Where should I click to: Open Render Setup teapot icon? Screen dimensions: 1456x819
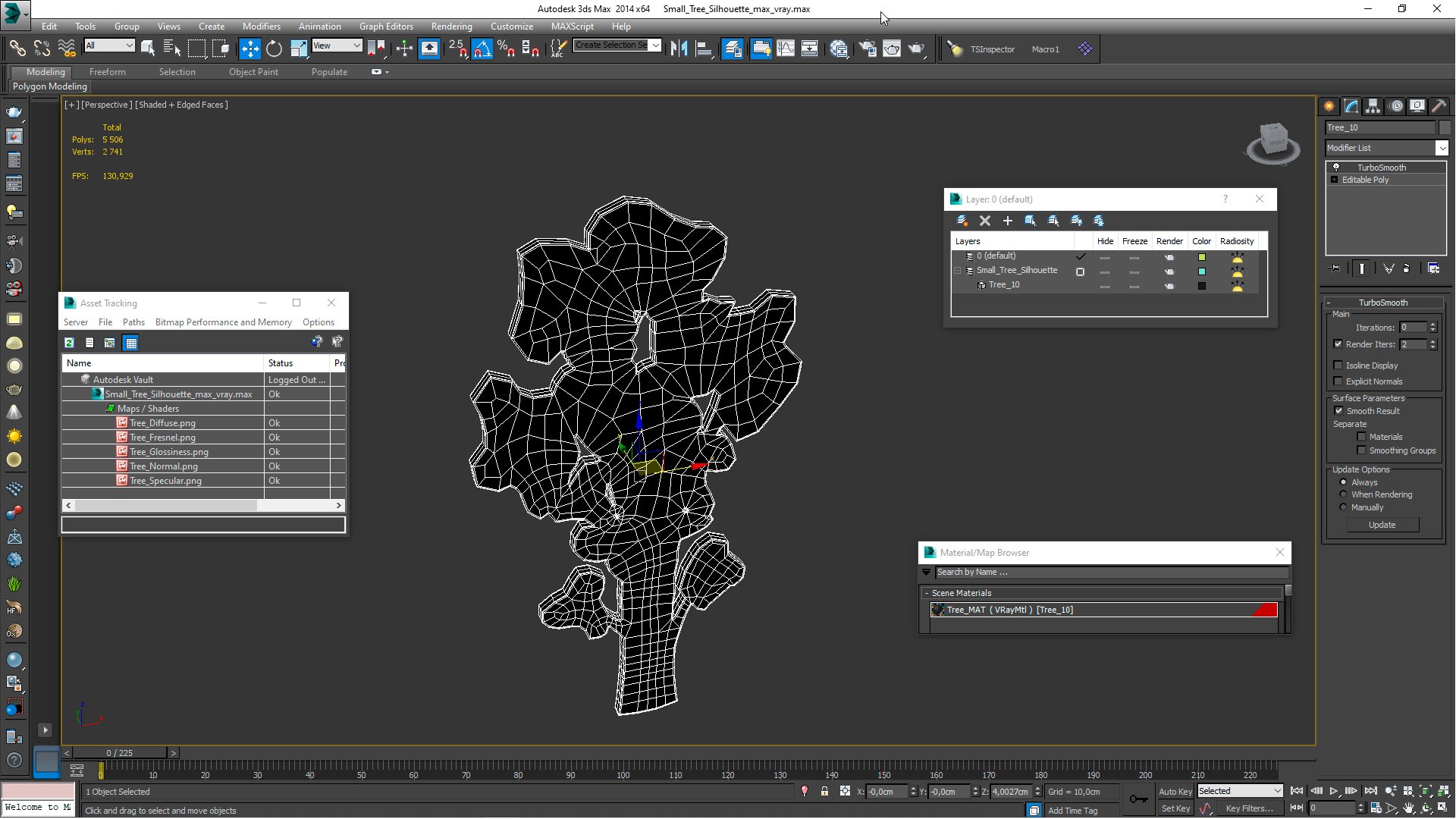[x=868, y=49]
